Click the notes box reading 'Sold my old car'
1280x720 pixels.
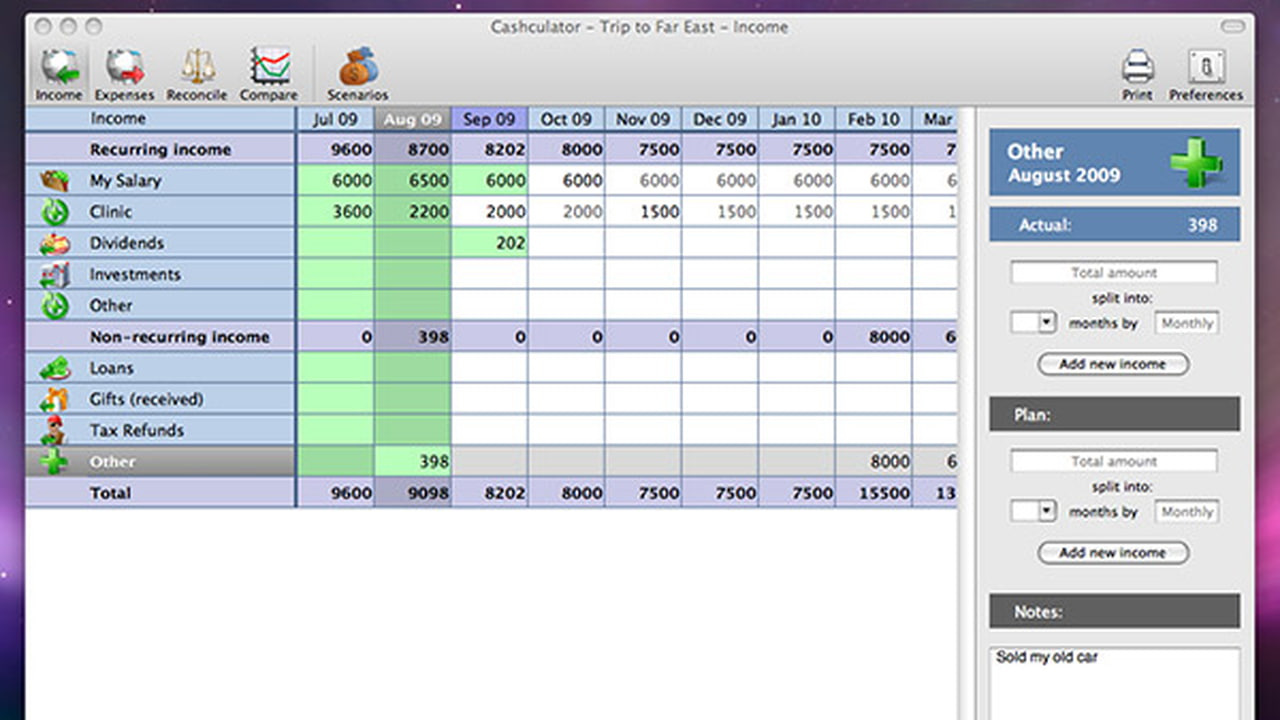(1114, 683)
